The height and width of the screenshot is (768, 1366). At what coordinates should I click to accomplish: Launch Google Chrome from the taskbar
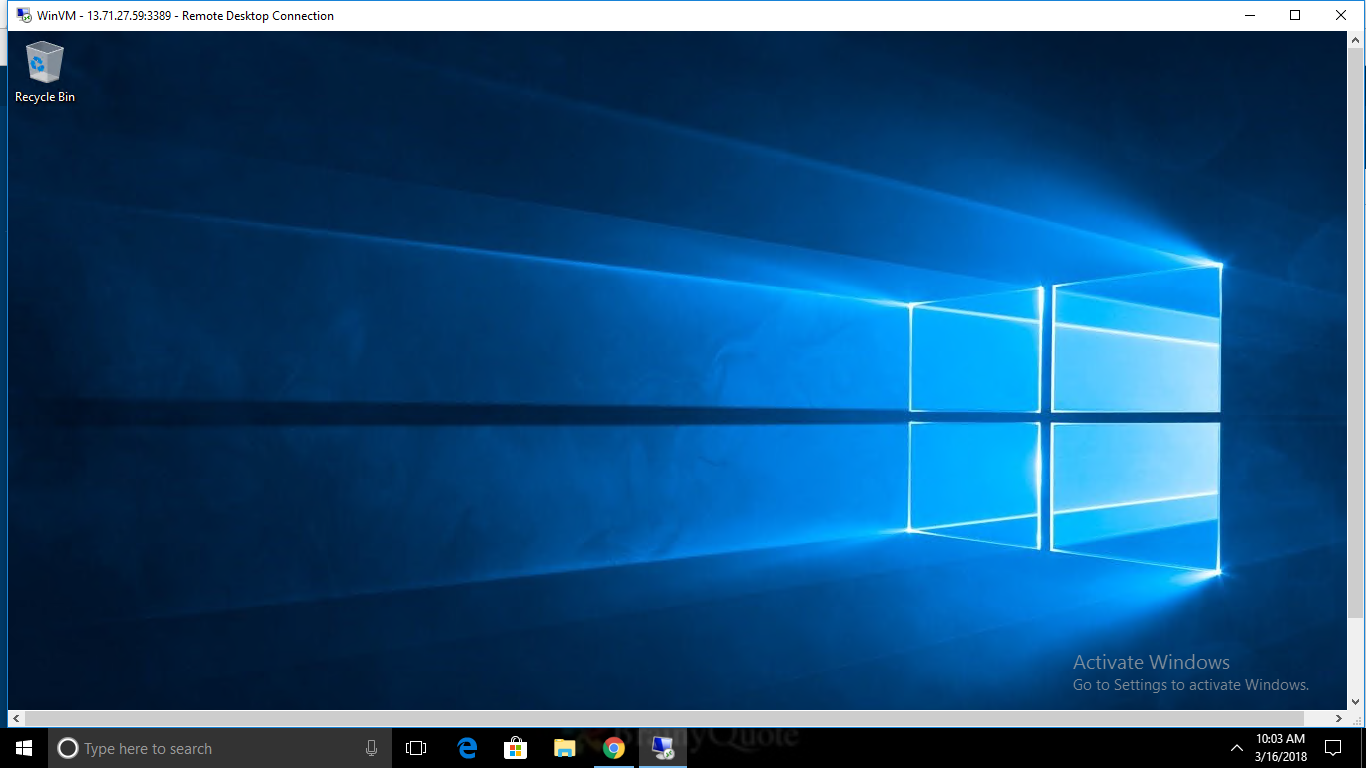614,748
